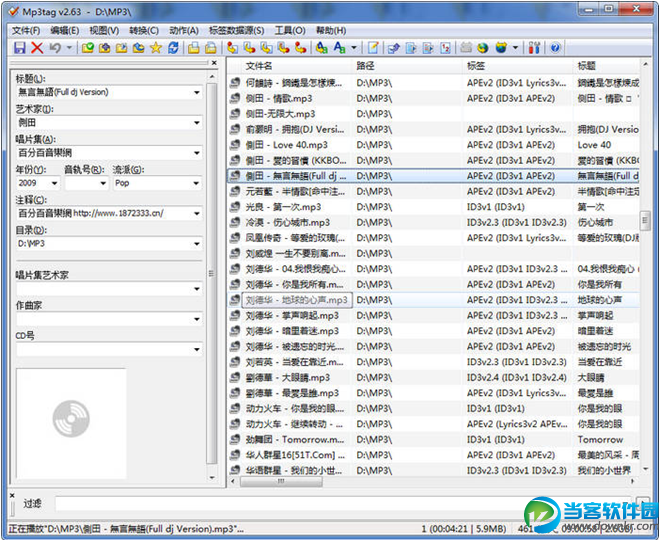Image resolution: width=660 pixels, height=540 pixels.
Task: Expand the 目录 directory field dropdown
Action: tap(197, 244)
